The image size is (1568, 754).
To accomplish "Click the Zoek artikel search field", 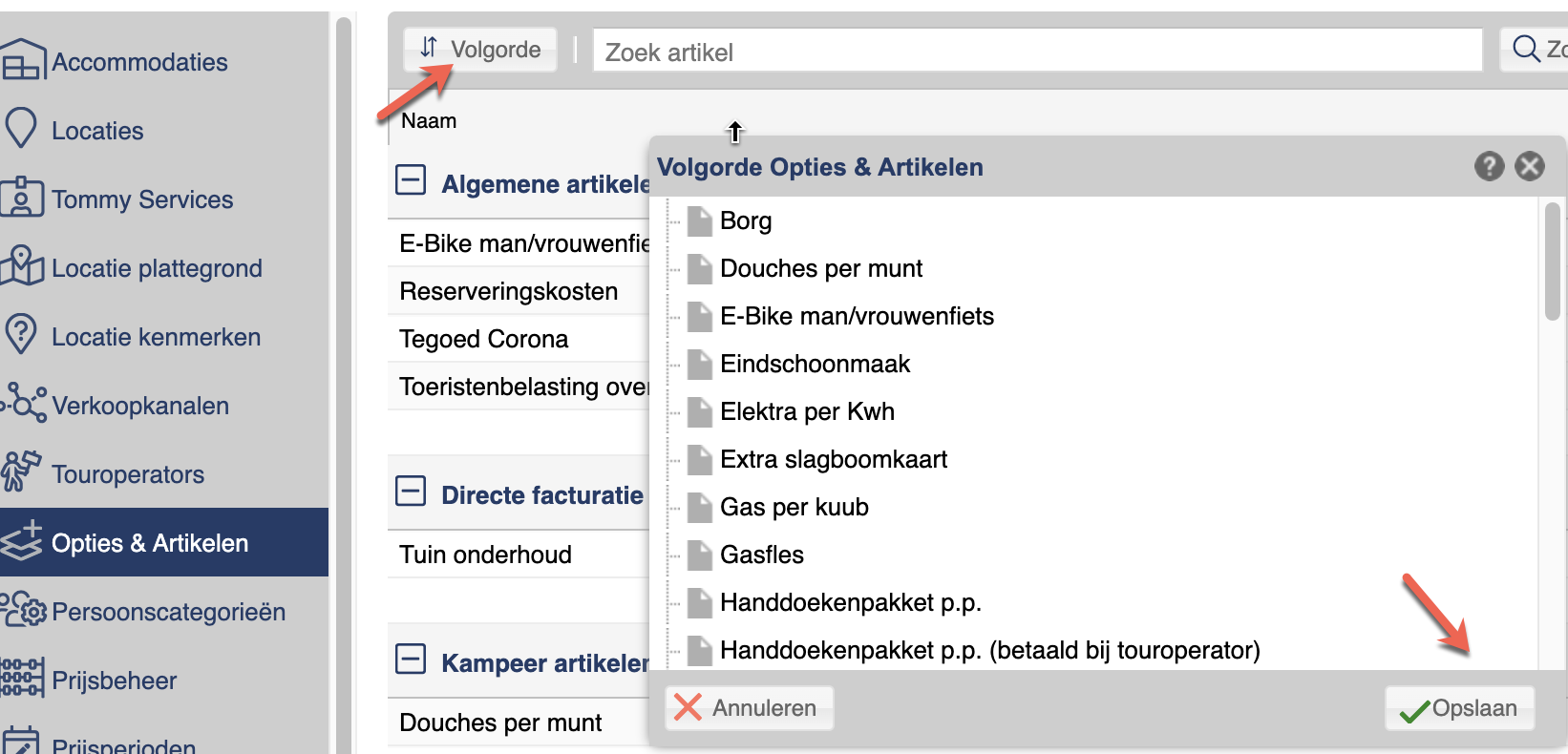I will pos(1038,51).
